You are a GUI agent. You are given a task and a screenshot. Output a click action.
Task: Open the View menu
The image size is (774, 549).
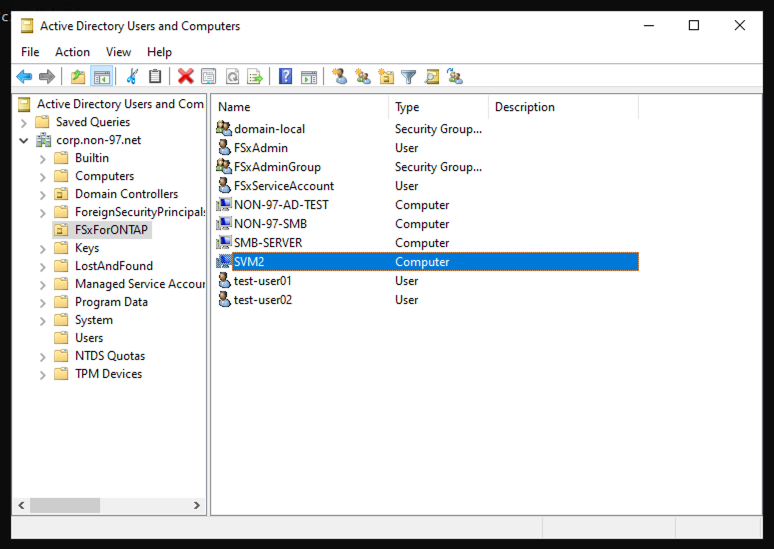[118, 52]
